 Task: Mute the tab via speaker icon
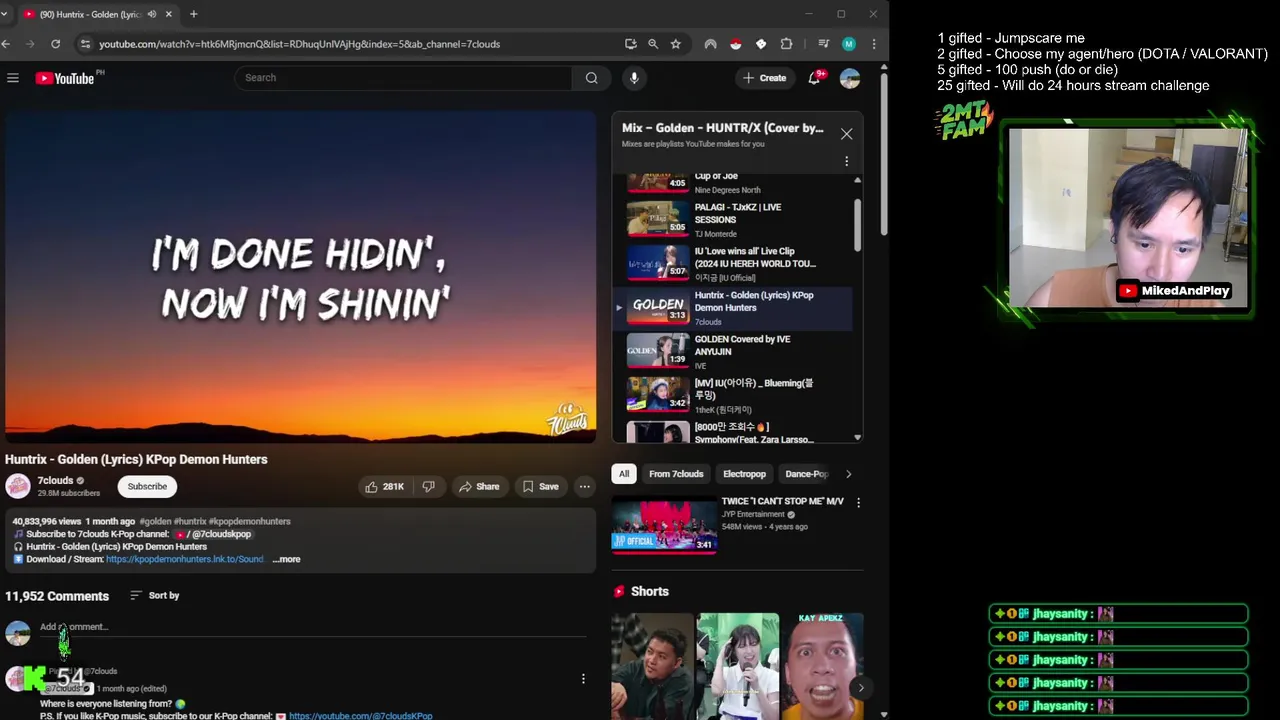pyautogui.click(x=152, y=14)
